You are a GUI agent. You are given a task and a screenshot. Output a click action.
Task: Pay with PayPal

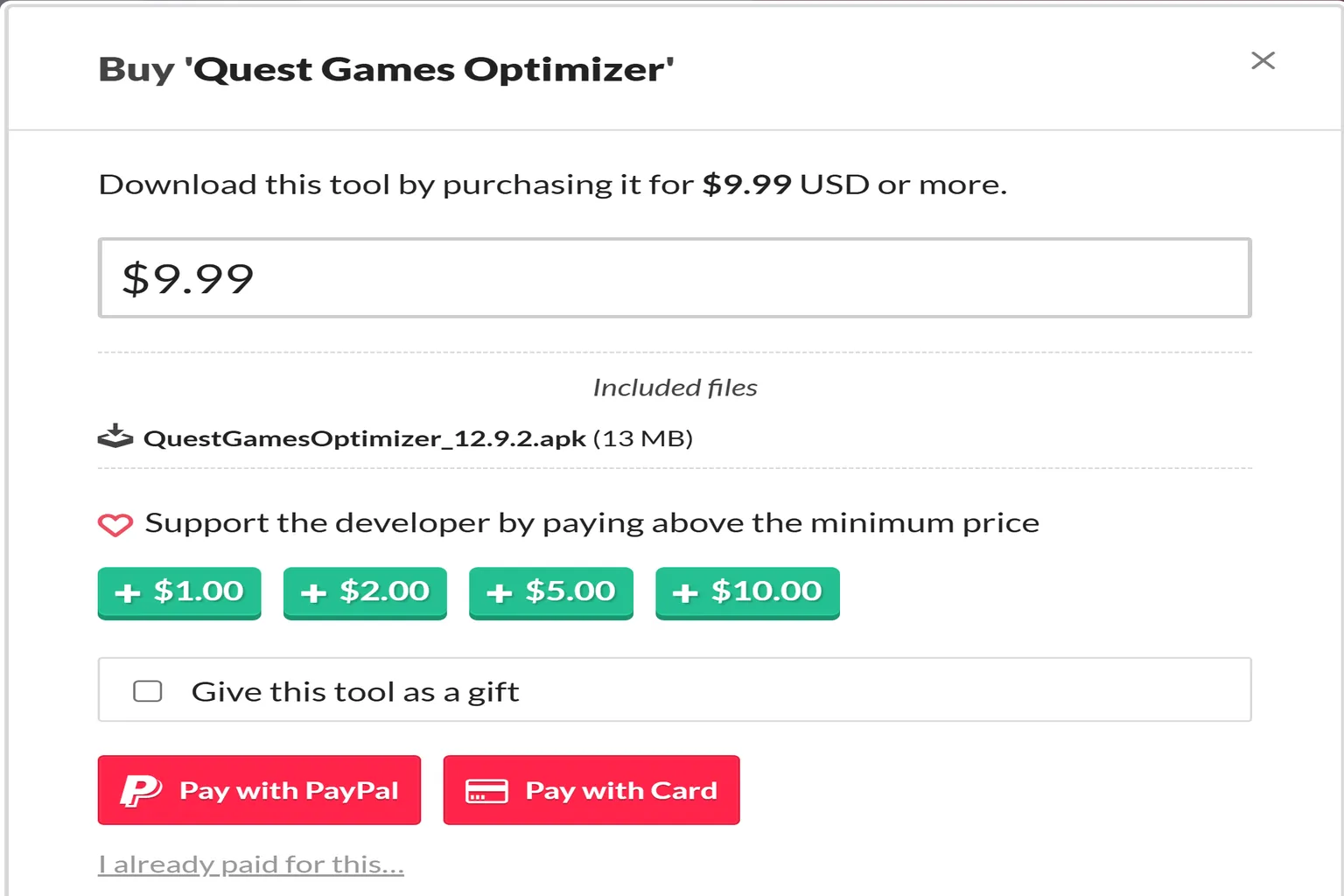tap(259, 790)
